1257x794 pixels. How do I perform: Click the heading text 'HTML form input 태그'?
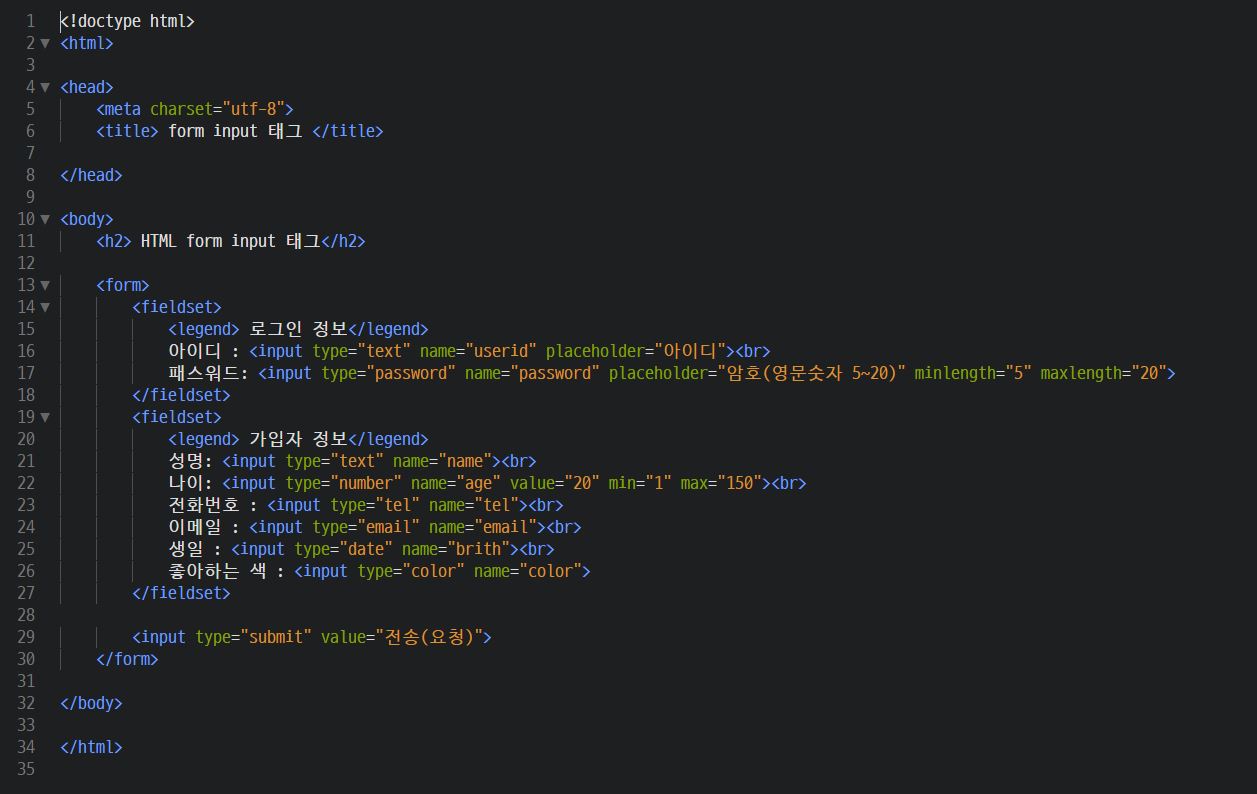230,241
